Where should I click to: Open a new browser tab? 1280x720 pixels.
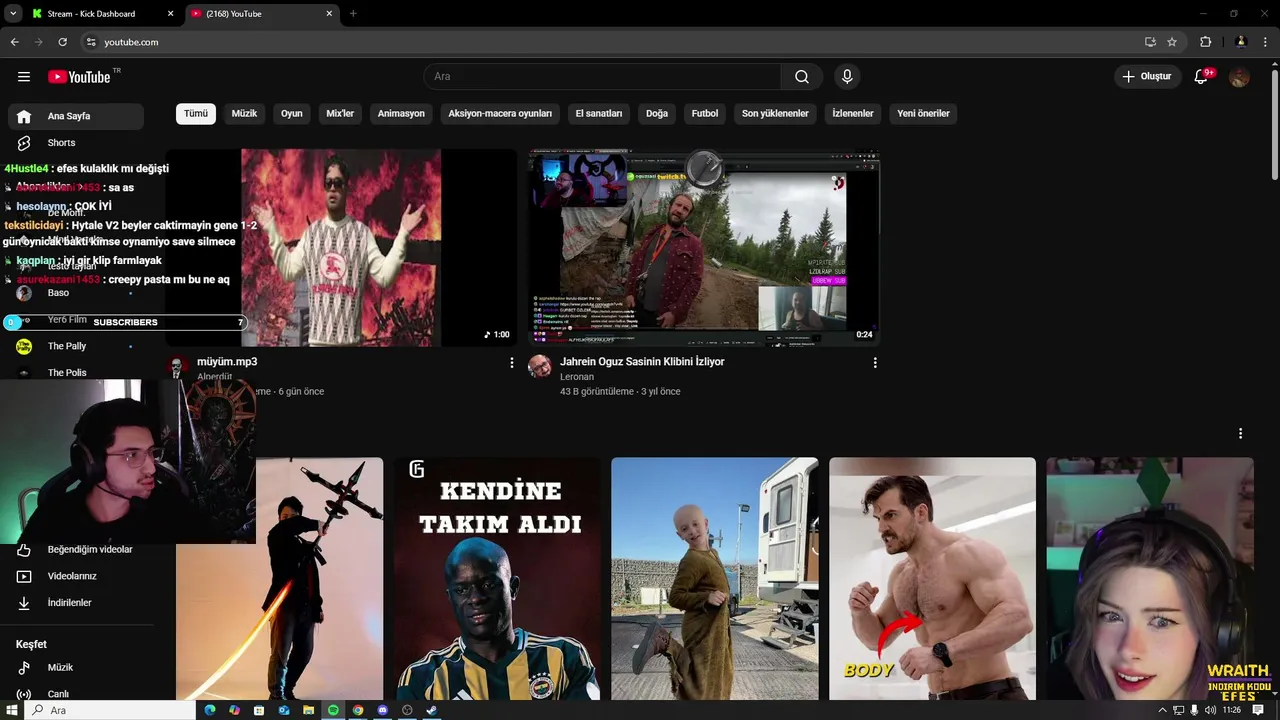point(353,14)
